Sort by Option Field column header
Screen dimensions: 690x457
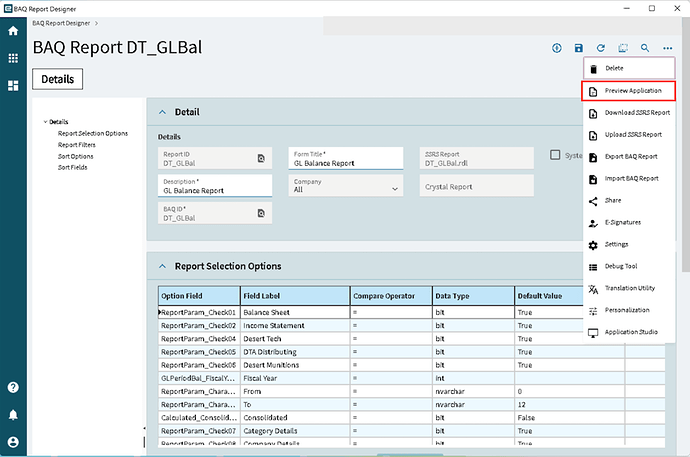tap(199, 296)
